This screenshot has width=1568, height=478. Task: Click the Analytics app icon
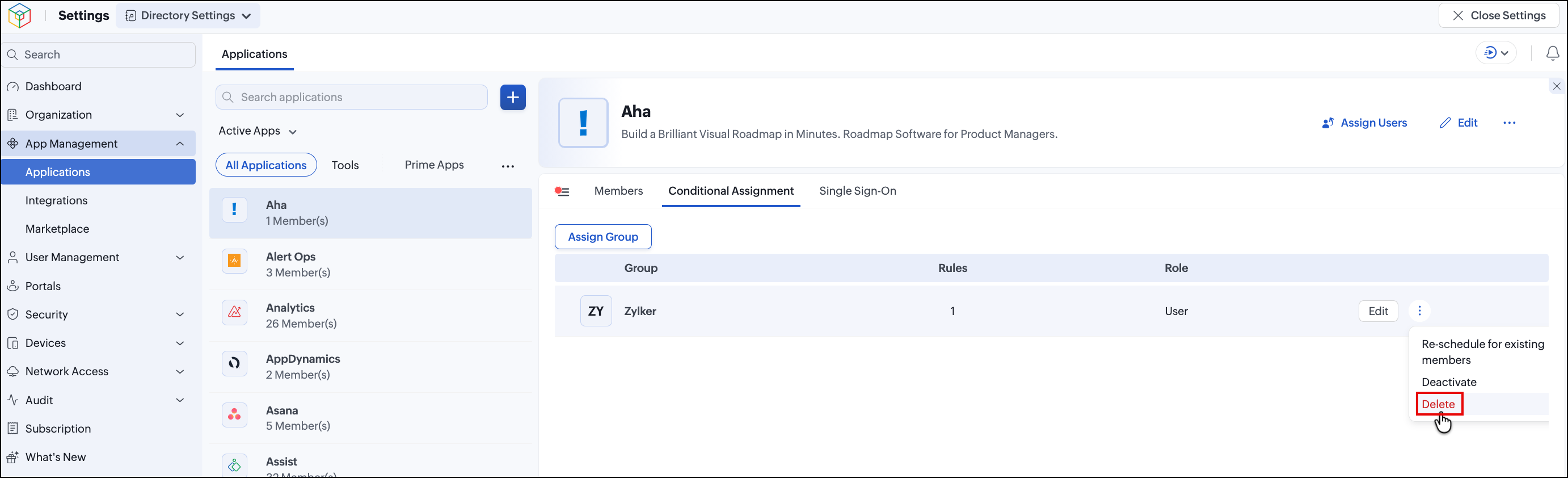234,312
